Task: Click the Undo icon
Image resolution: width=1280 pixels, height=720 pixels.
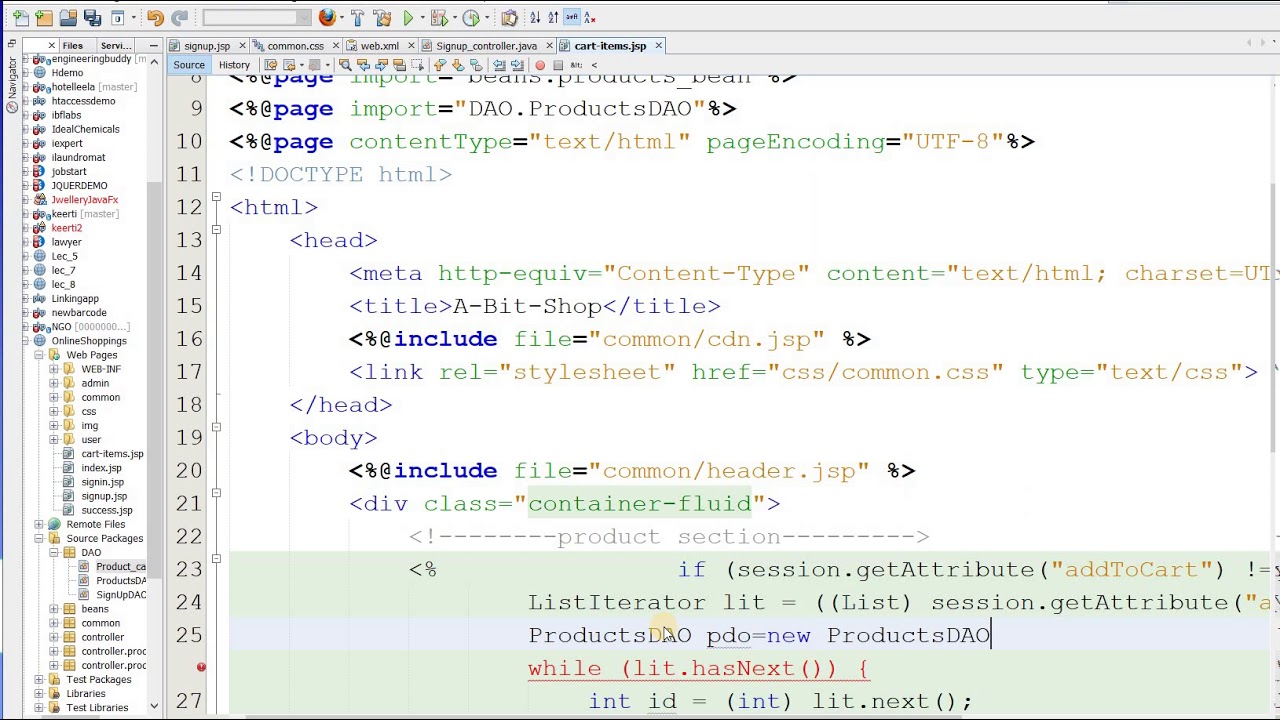Action: (155, 18)
